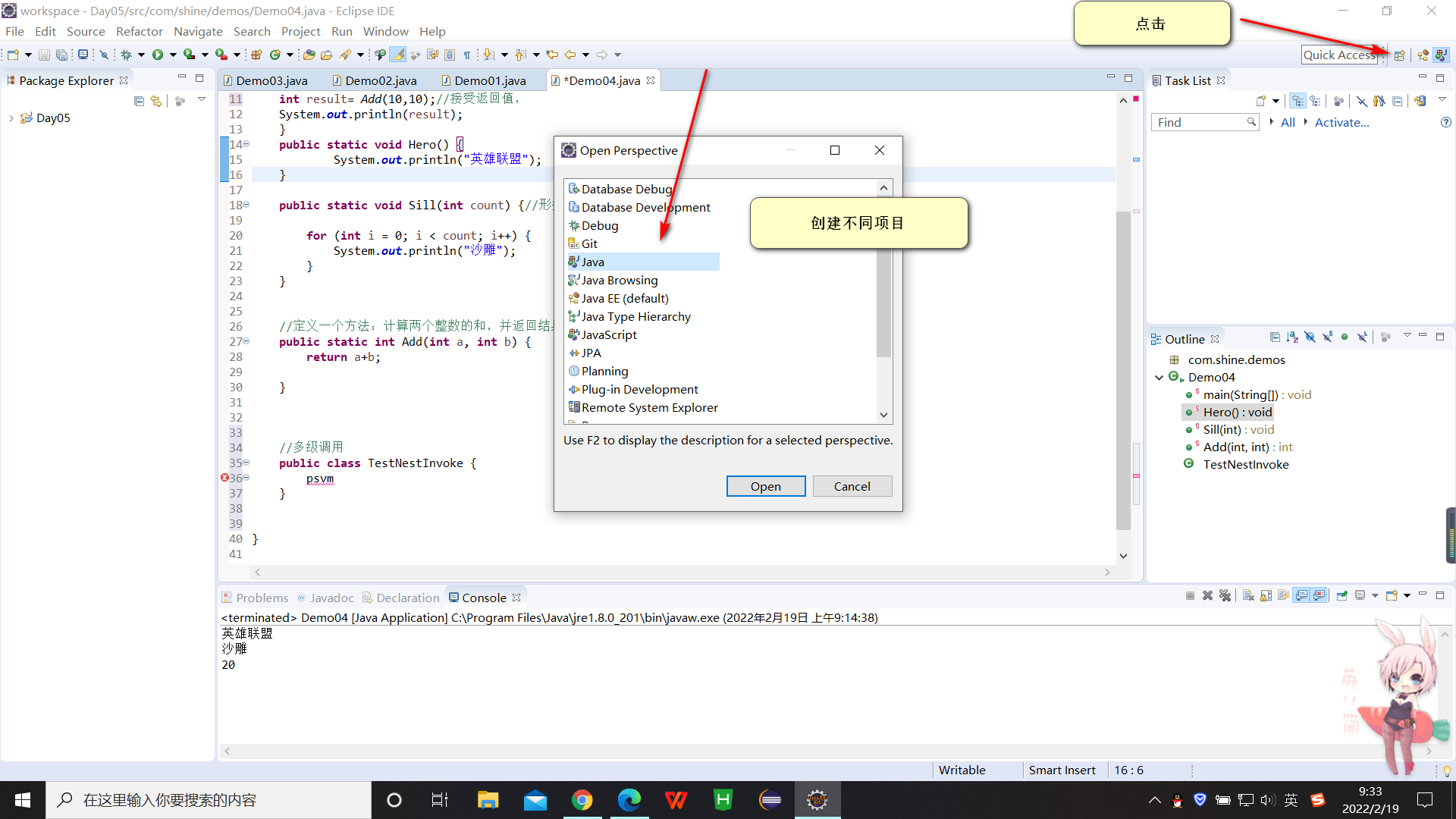This screenshot has width=1456, height=819.
Task: Open Package Explorer View Menu triangle
Action: pyautogui.click(x=202, y=99)
